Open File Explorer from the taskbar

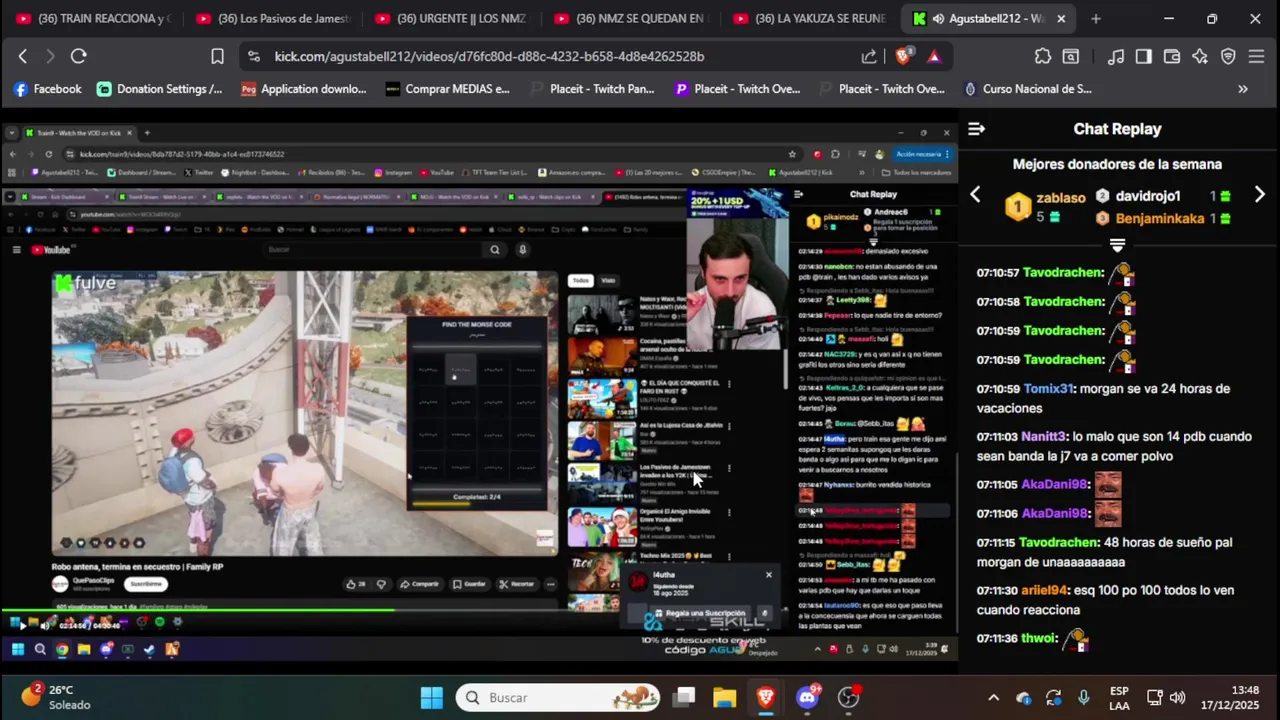(725, 697)
